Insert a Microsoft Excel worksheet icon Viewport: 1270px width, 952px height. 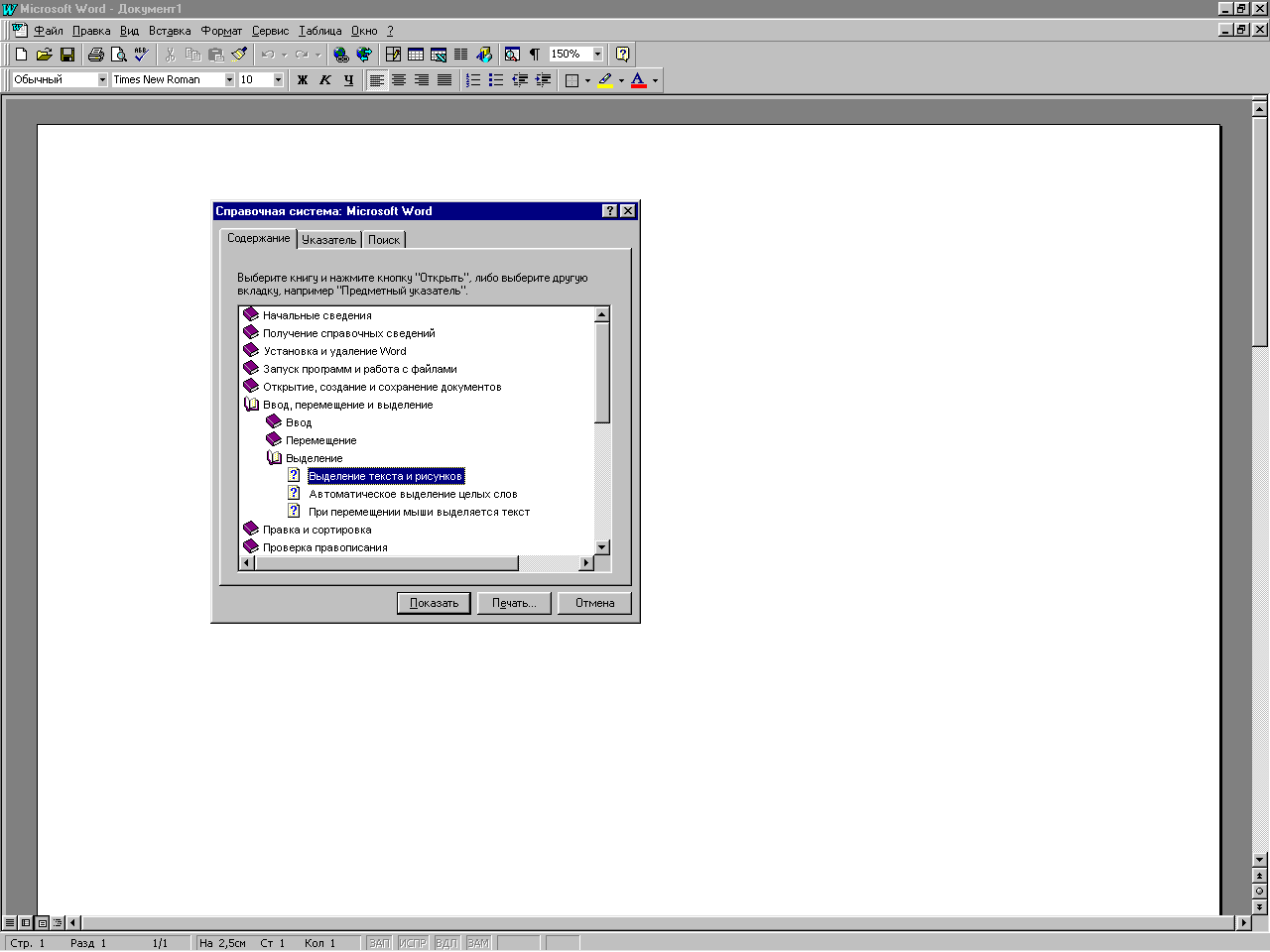pos(439,55)
